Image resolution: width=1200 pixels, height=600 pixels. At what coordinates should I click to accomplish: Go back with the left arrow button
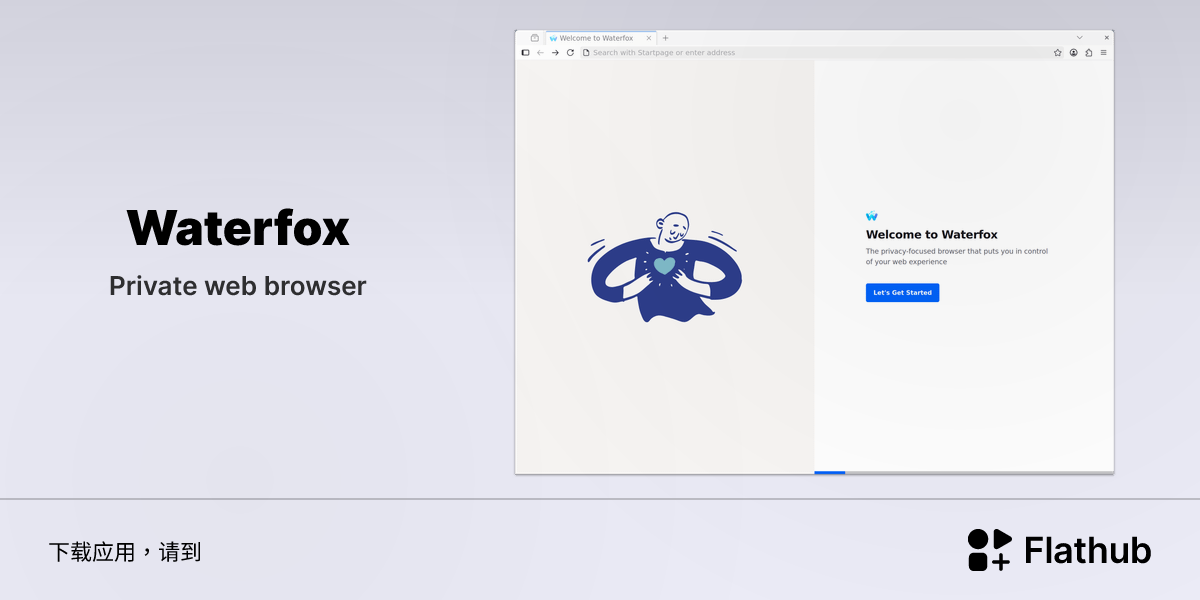[x=540, y=52]
